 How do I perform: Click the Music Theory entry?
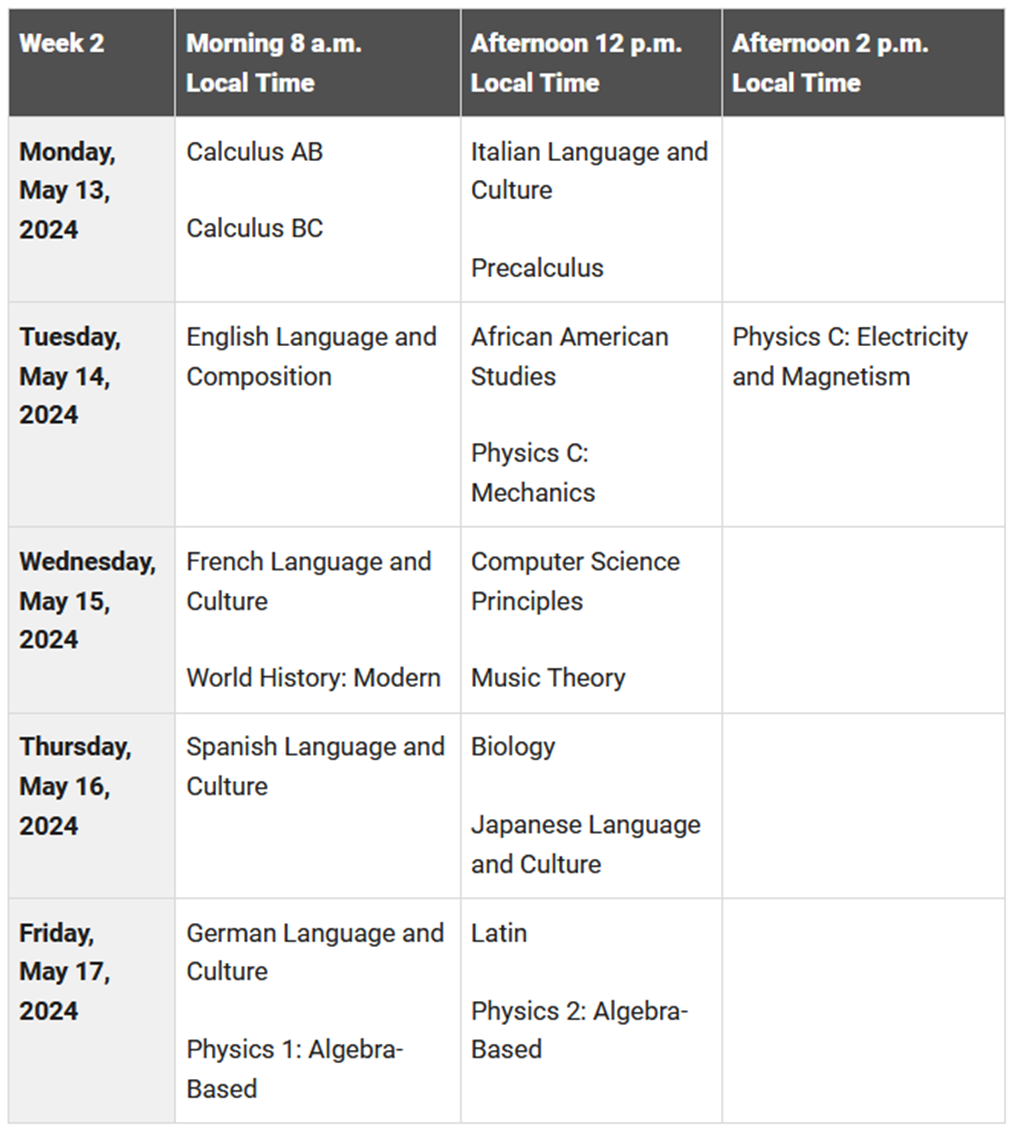tap(548, 678)
